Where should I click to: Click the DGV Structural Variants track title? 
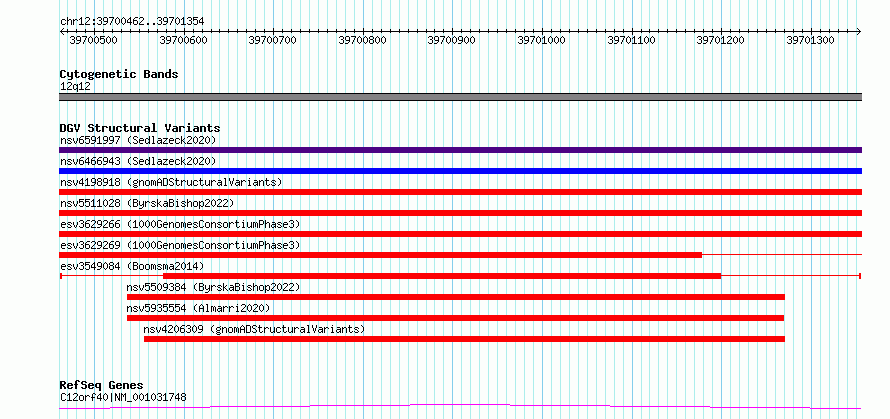[140, 128]
